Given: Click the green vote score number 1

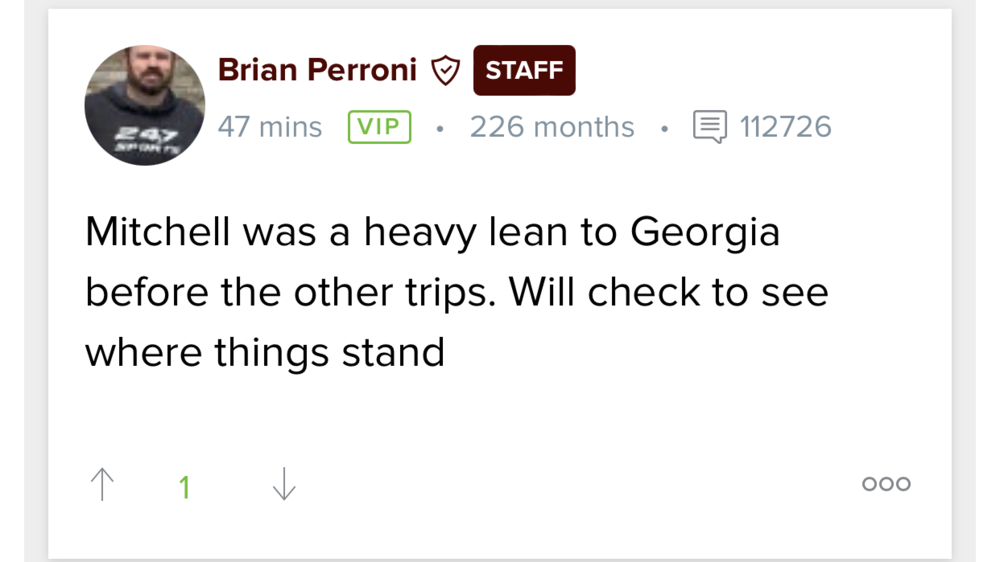Looking at the screenshot, I should tap(184, 487).
